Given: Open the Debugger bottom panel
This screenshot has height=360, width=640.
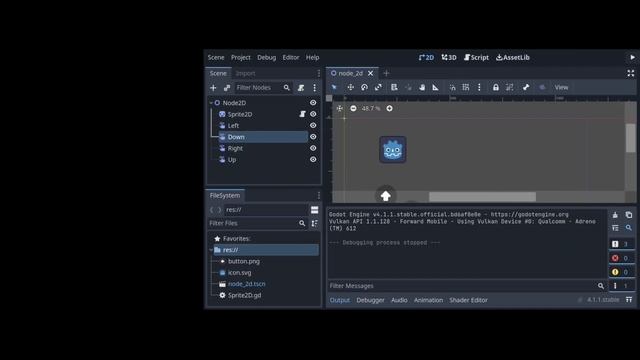Looking at the screenshot, I should 370,300.
